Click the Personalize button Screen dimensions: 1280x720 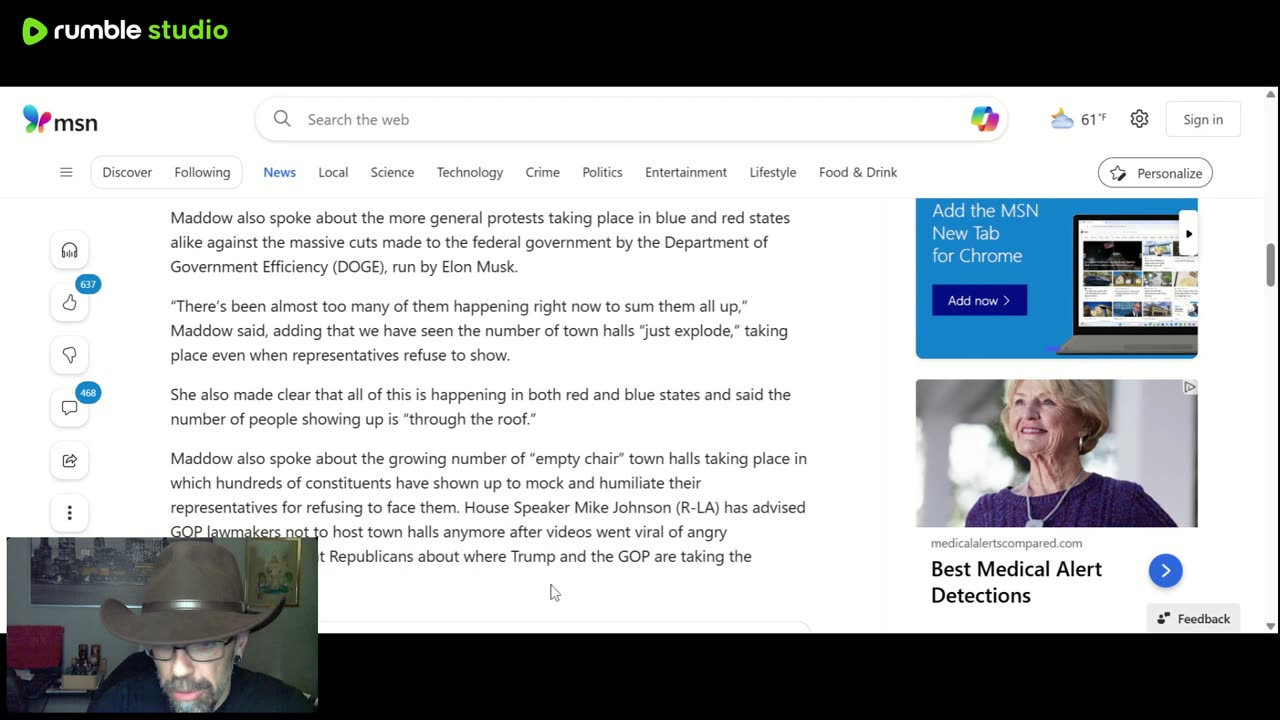(1155, 173)
